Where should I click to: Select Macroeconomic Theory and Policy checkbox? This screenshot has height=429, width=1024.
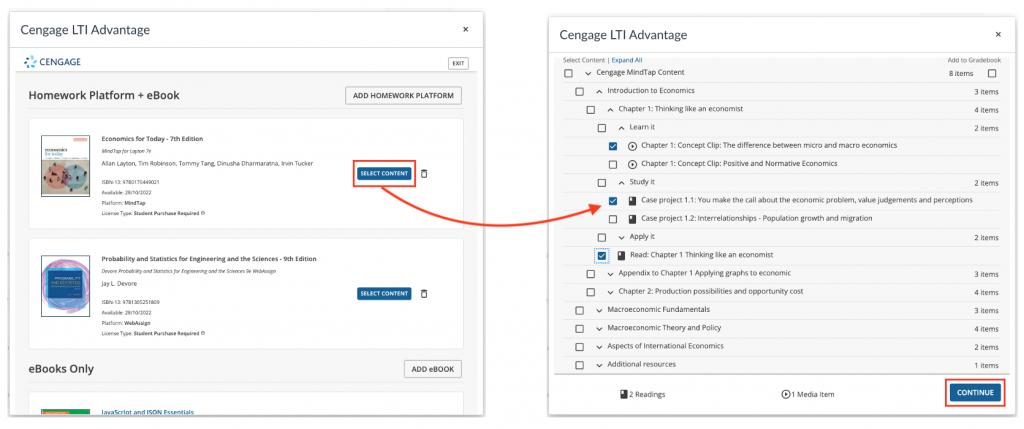pos(579,328)
